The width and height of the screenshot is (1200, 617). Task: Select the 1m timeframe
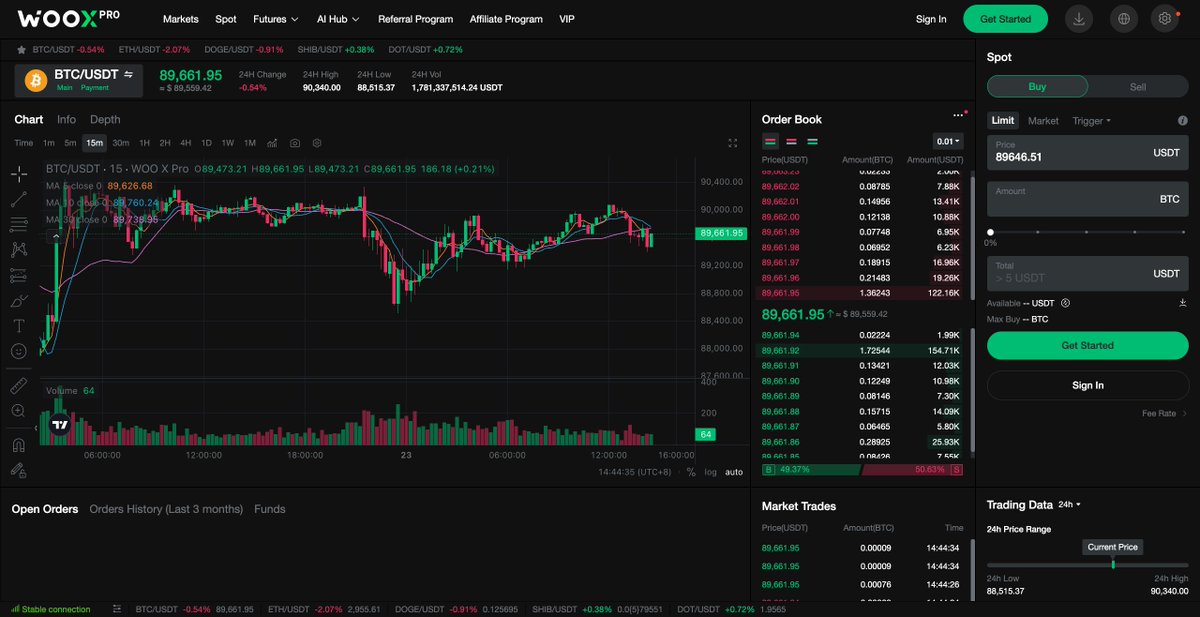tap(49, 143)
